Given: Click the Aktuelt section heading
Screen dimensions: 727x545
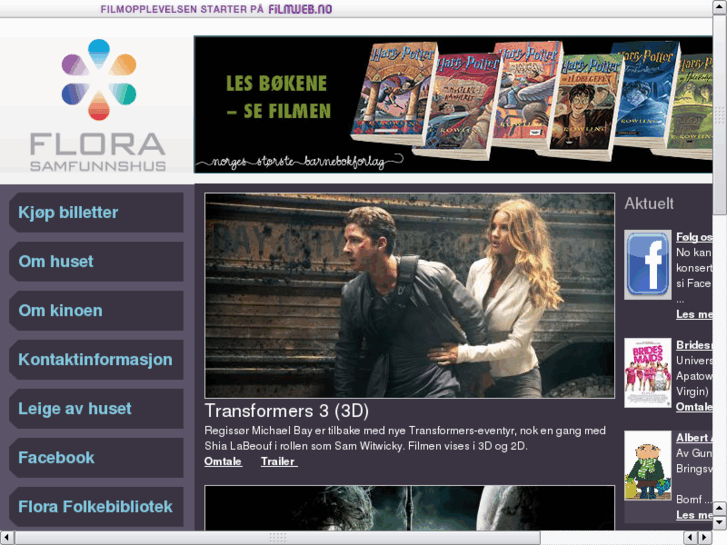Looking at the screenshot, I should 649,204.
